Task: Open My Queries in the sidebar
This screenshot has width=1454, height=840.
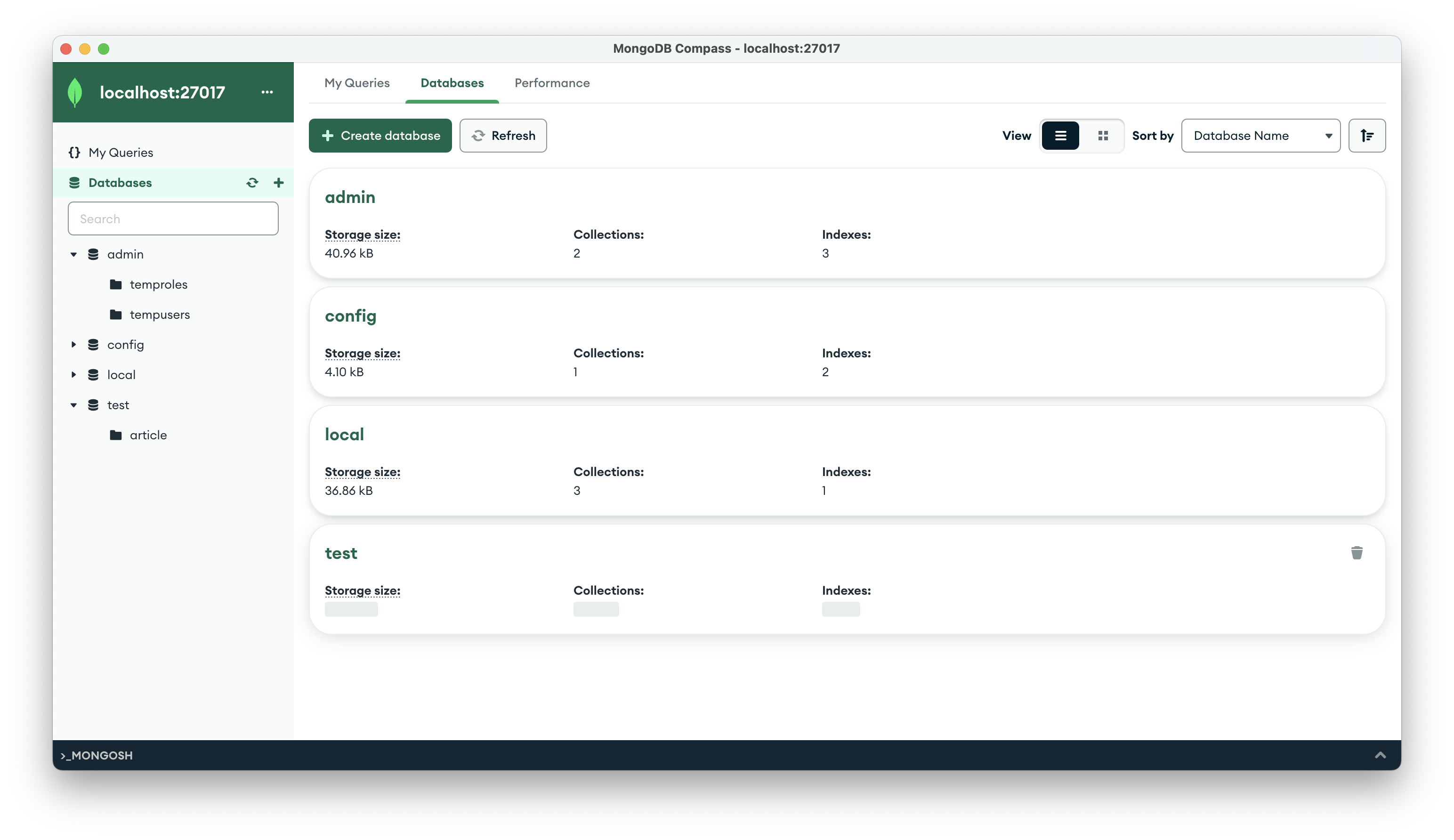Action: point(173,152)
